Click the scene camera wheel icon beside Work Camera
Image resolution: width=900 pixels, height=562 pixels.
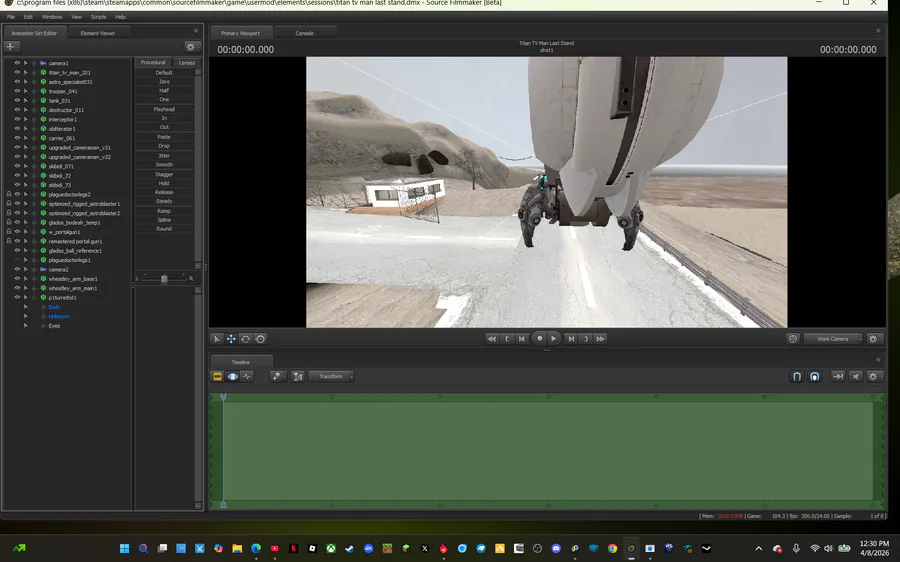coord(793,339)
